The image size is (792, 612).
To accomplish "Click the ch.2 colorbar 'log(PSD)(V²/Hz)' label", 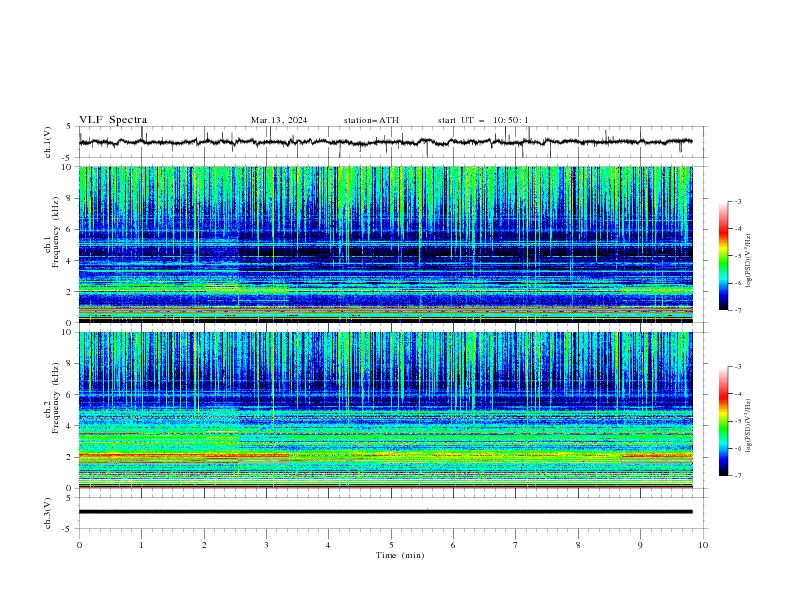I will coord(749,426).
